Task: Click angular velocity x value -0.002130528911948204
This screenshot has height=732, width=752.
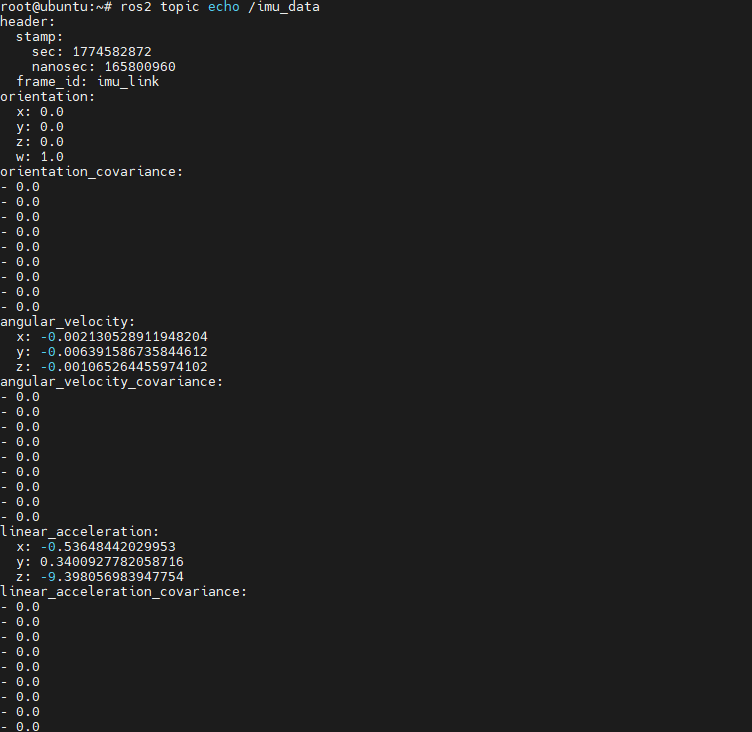Action: click(x=124, y=337)
